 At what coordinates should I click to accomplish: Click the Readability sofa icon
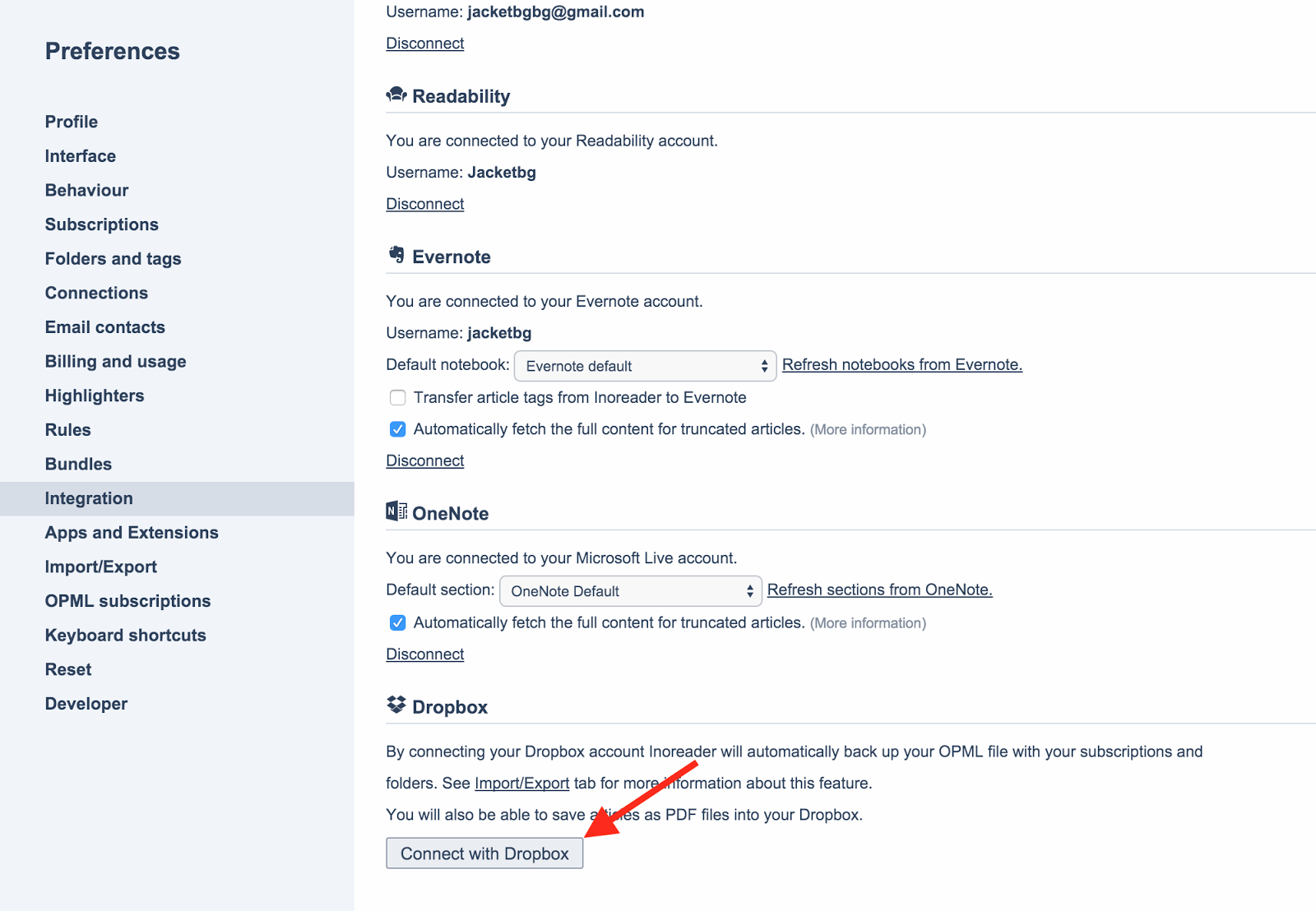[x=396, y=95]
